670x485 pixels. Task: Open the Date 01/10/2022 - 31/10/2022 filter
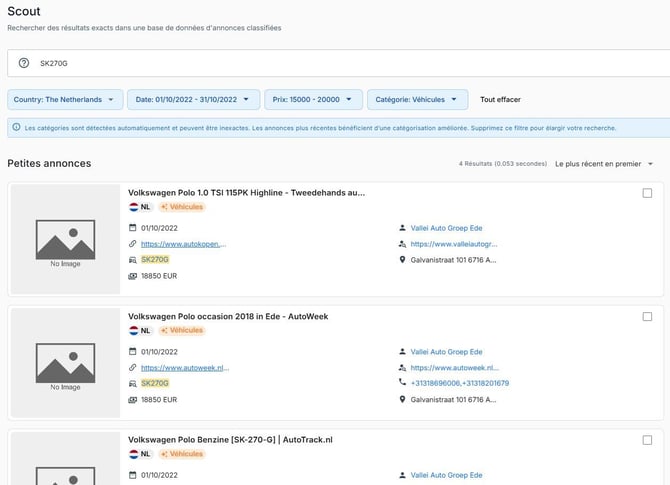click(x=193, y=100)
